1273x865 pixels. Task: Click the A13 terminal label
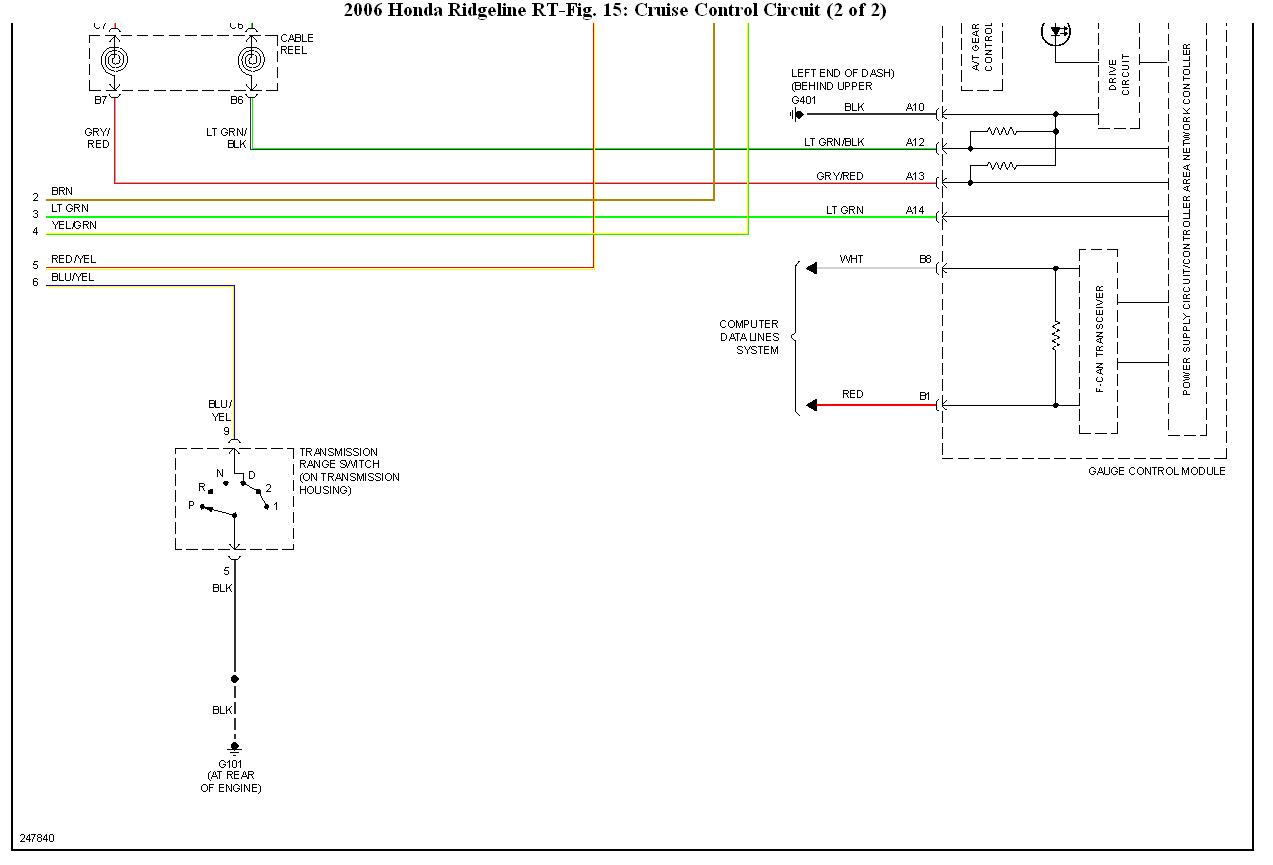pyautogui.click(x=916, y=176)
